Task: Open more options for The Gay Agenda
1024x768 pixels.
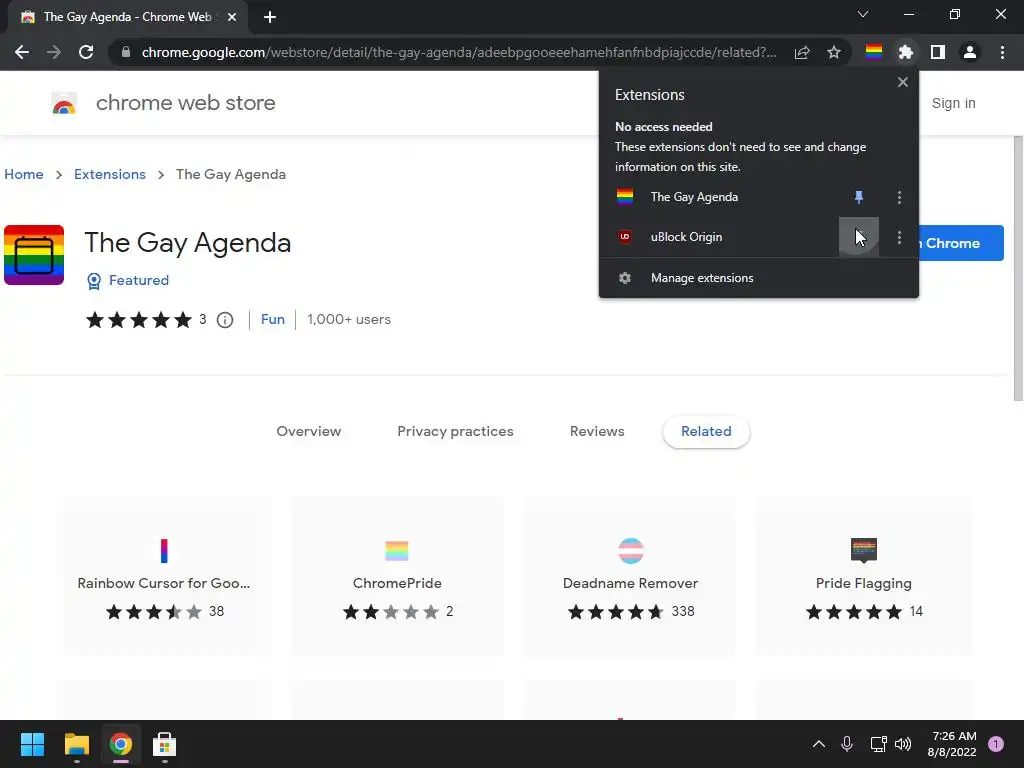Action: coord(899,197)
